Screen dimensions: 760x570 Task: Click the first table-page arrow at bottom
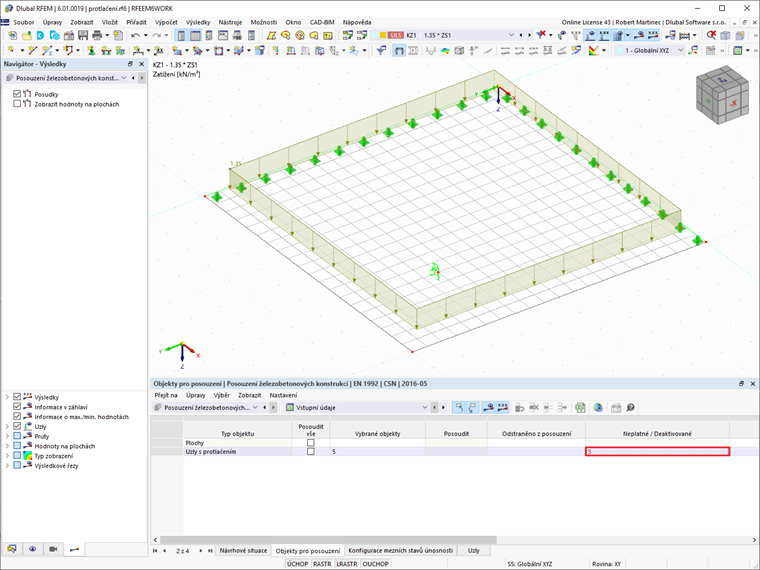pyautogui.click(x=155, y=551)
